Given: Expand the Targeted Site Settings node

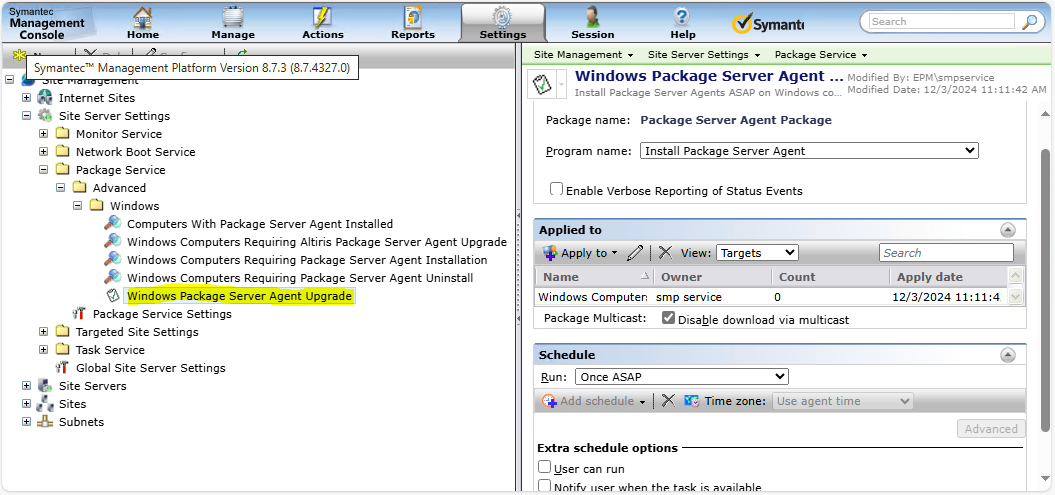Looking at the screenshot, I should point(44,332).
